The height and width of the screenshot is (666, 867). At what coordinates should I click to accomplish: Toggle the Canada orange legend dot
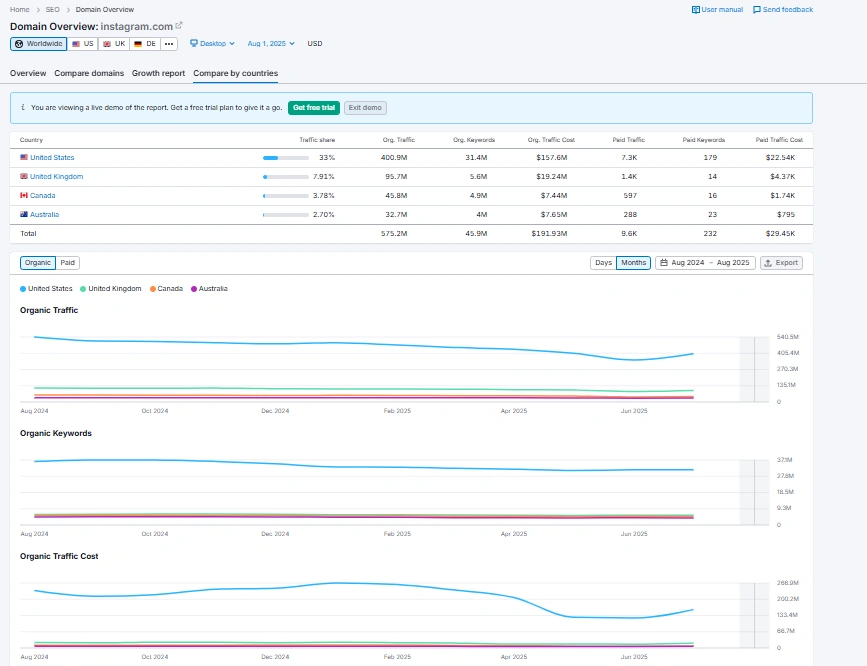(x=154, y=289)
